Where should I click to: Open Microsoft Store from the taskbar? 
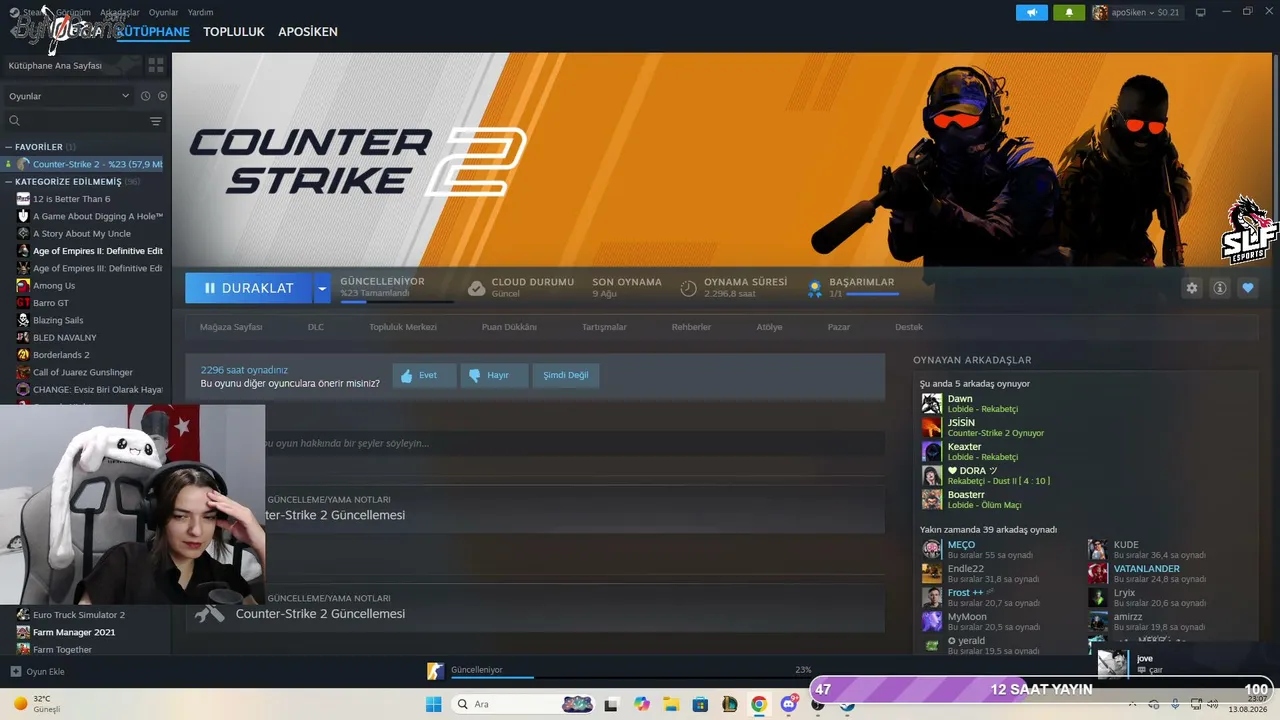pyautogui.click(x=700, y=704)
